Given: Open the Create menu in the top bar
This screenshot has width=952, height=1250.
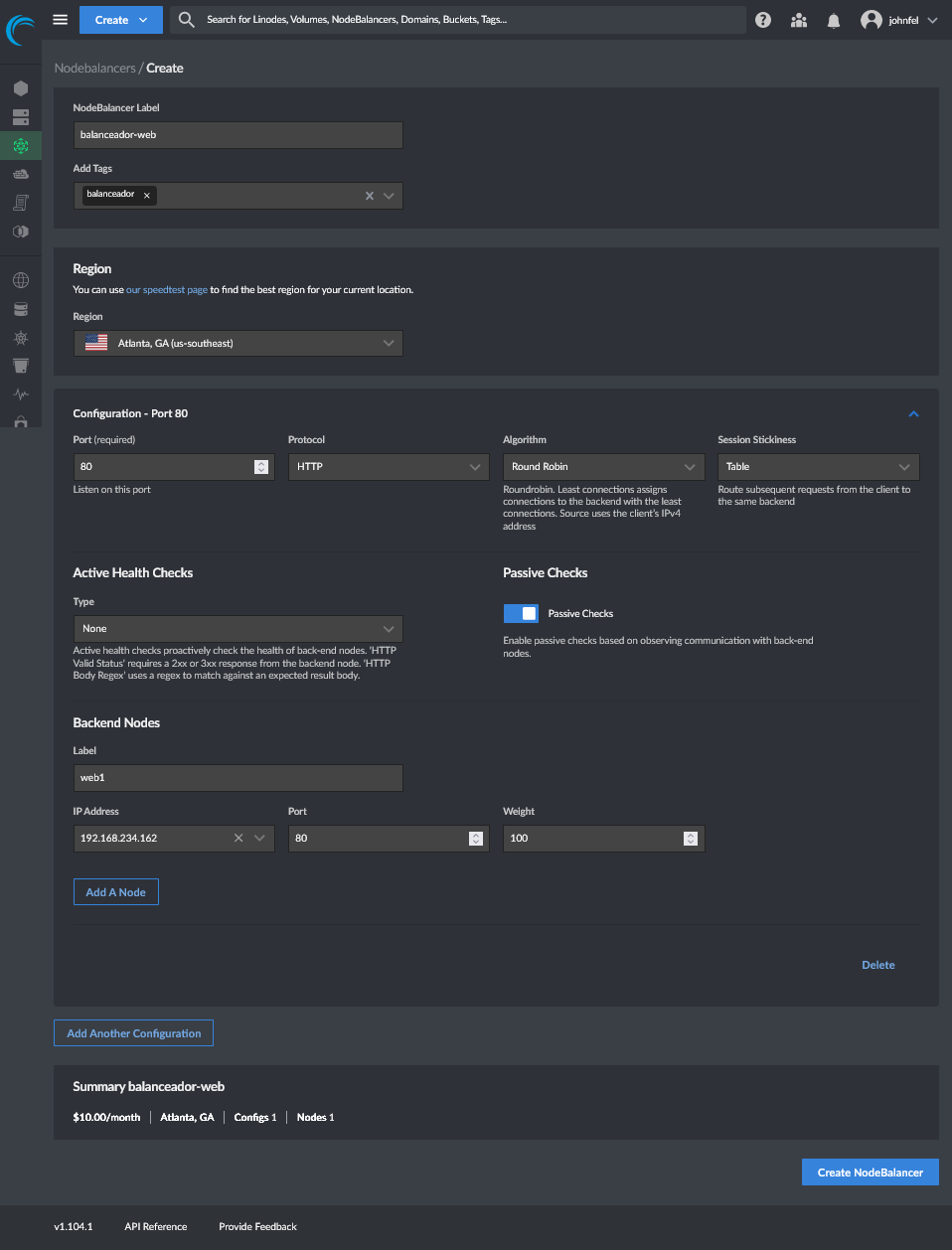Looking at the screenshot, I should (120, 20).
